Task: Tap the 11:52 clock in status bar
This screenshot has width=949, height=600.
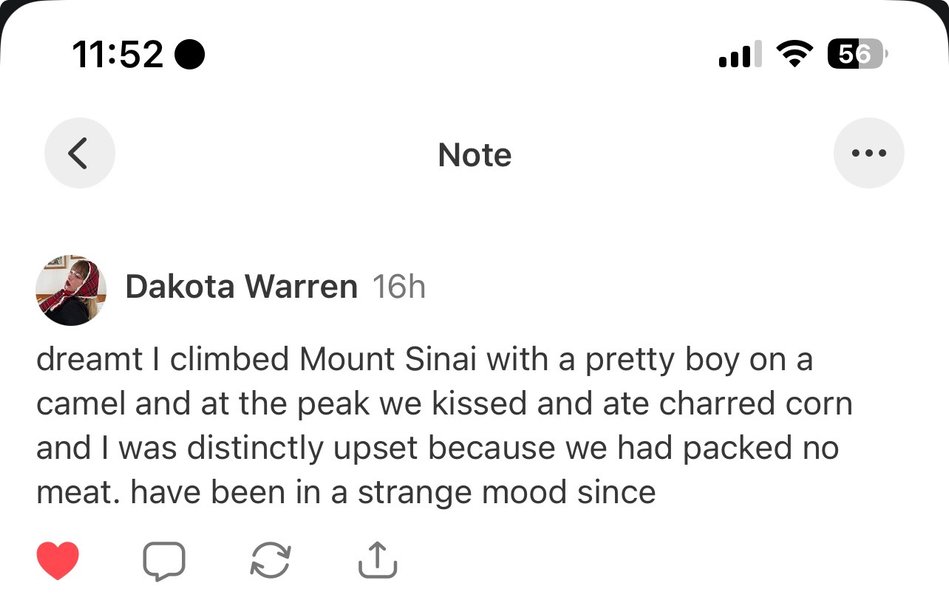Action: pyautogui.click(x=118, y=54)
